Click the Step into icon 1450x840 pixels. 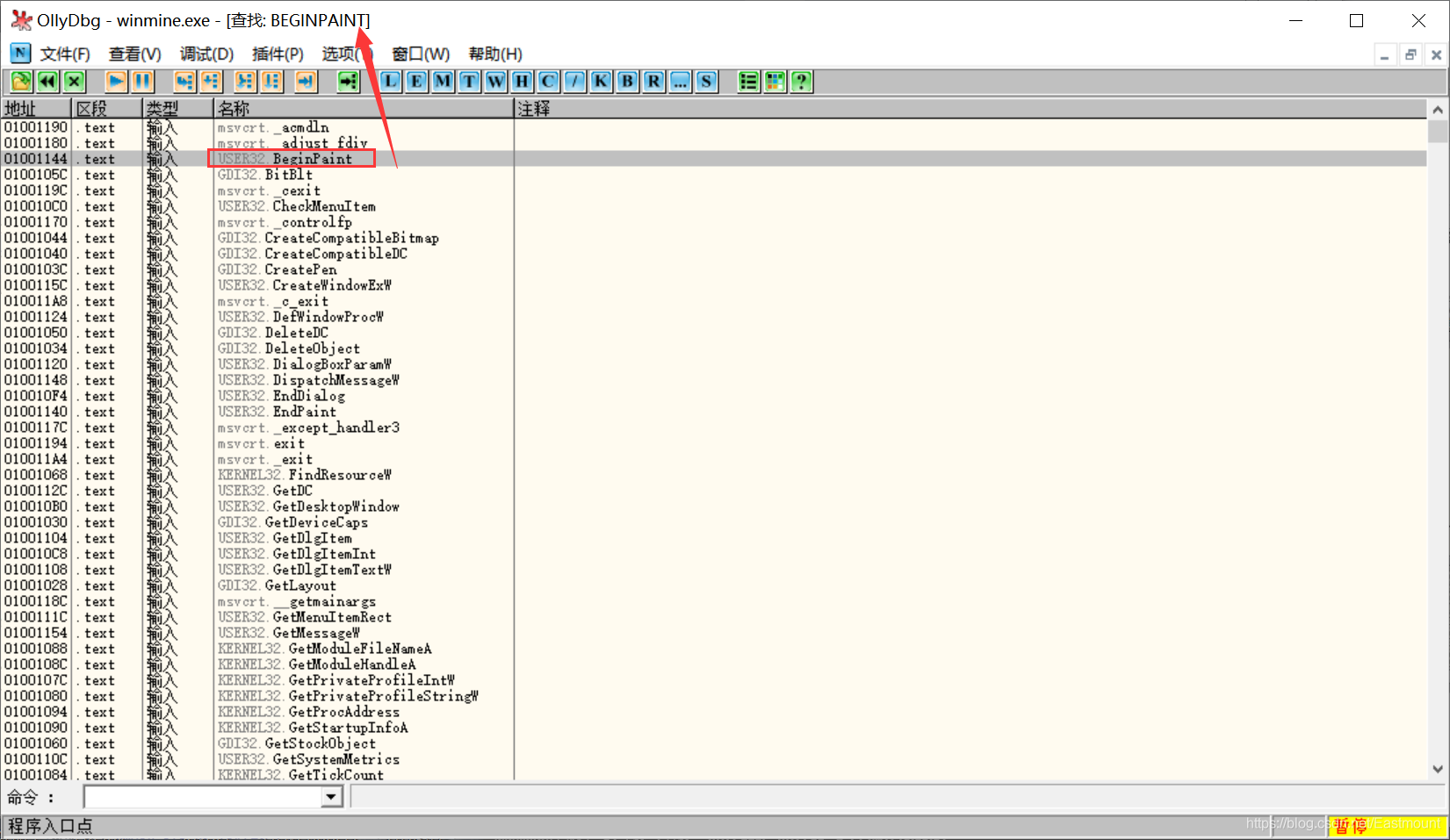pos(184,82)
